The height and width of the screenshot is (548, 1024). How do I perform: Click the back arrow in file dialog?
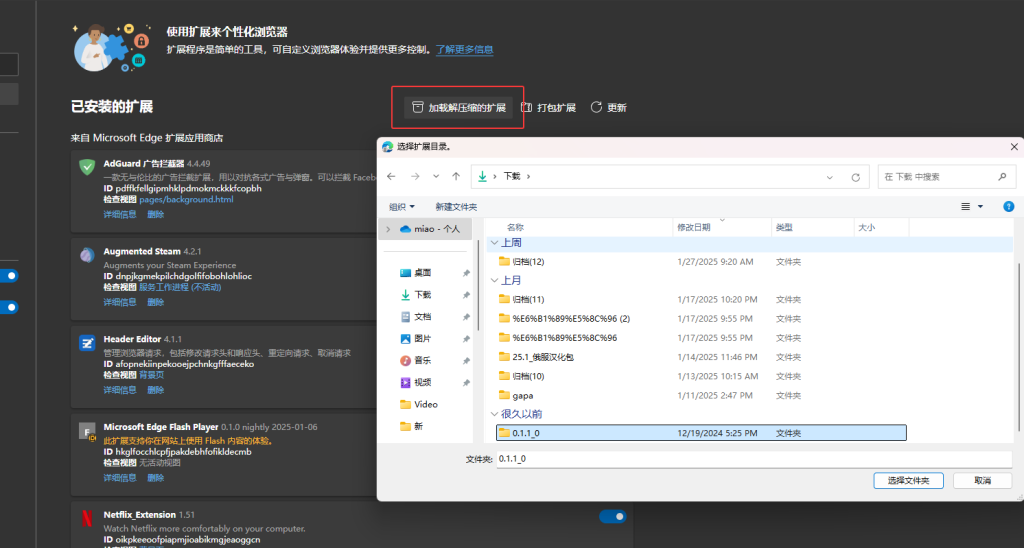click(x=391, y=176)
